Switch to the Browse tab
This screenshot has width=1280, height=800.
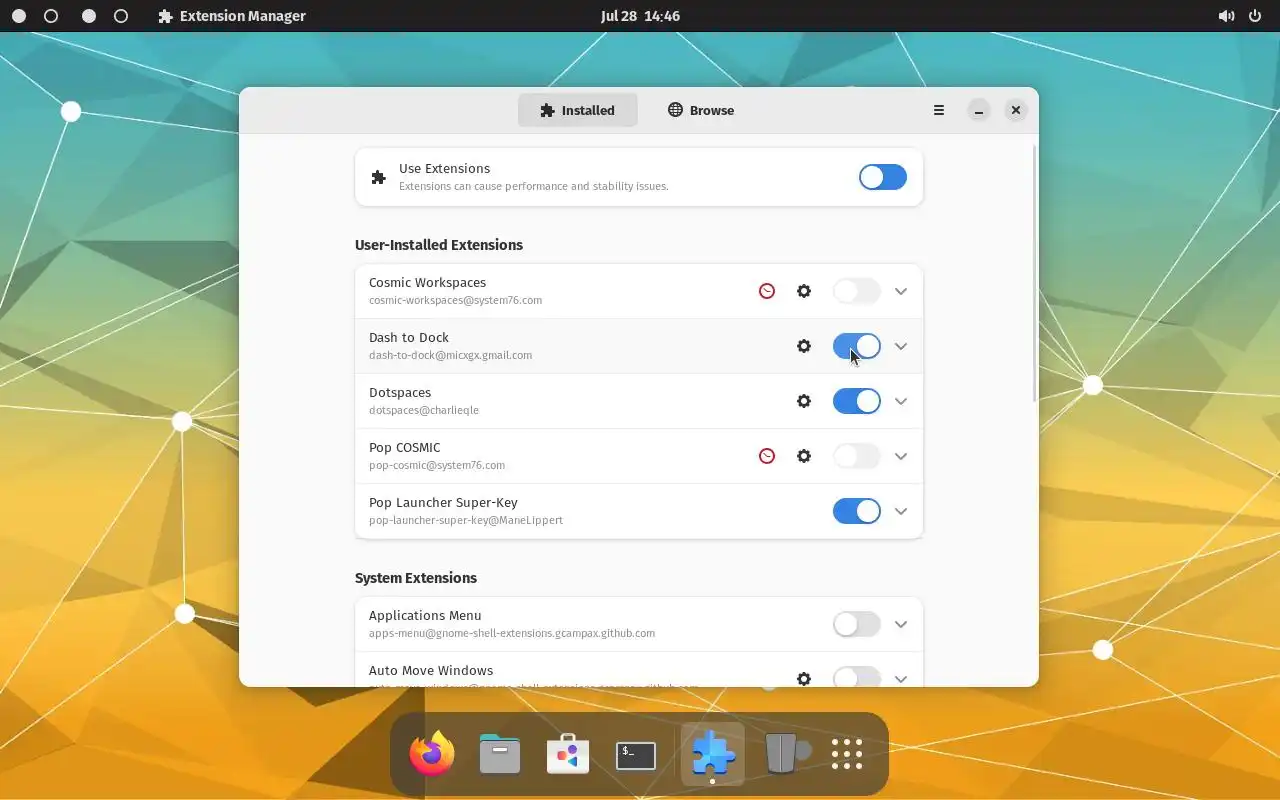click(x=701, y=110)
